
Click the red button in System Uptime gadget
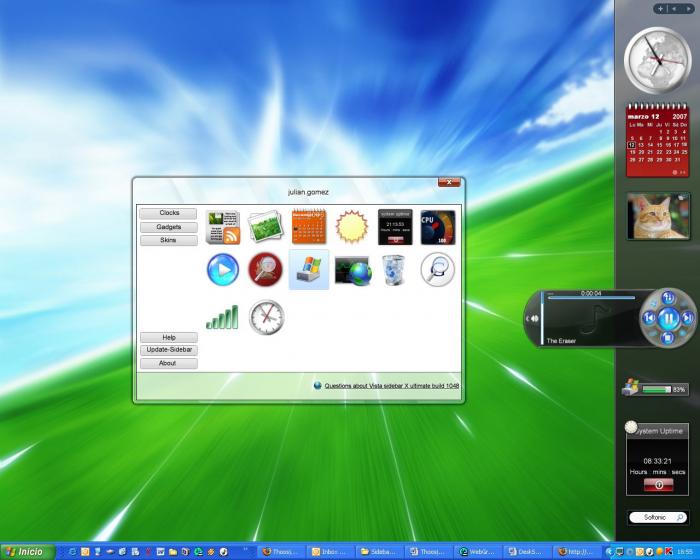[x=658, y=485]
